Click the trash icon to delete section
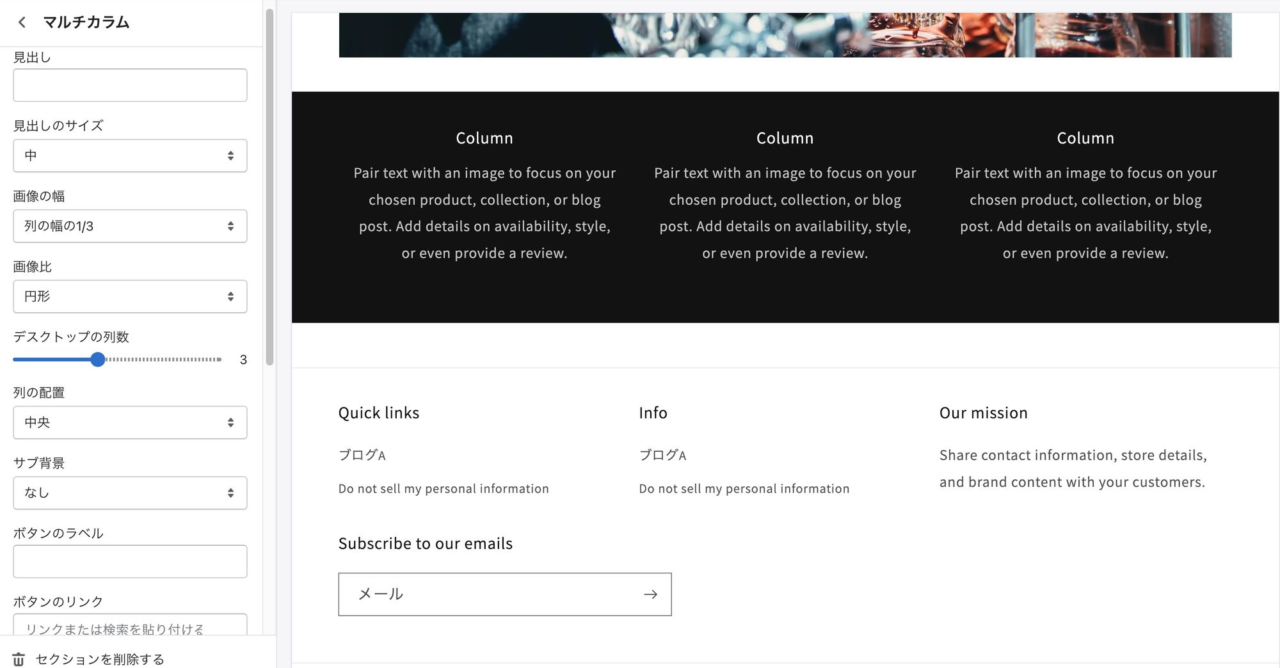 [x=18, y=660]
